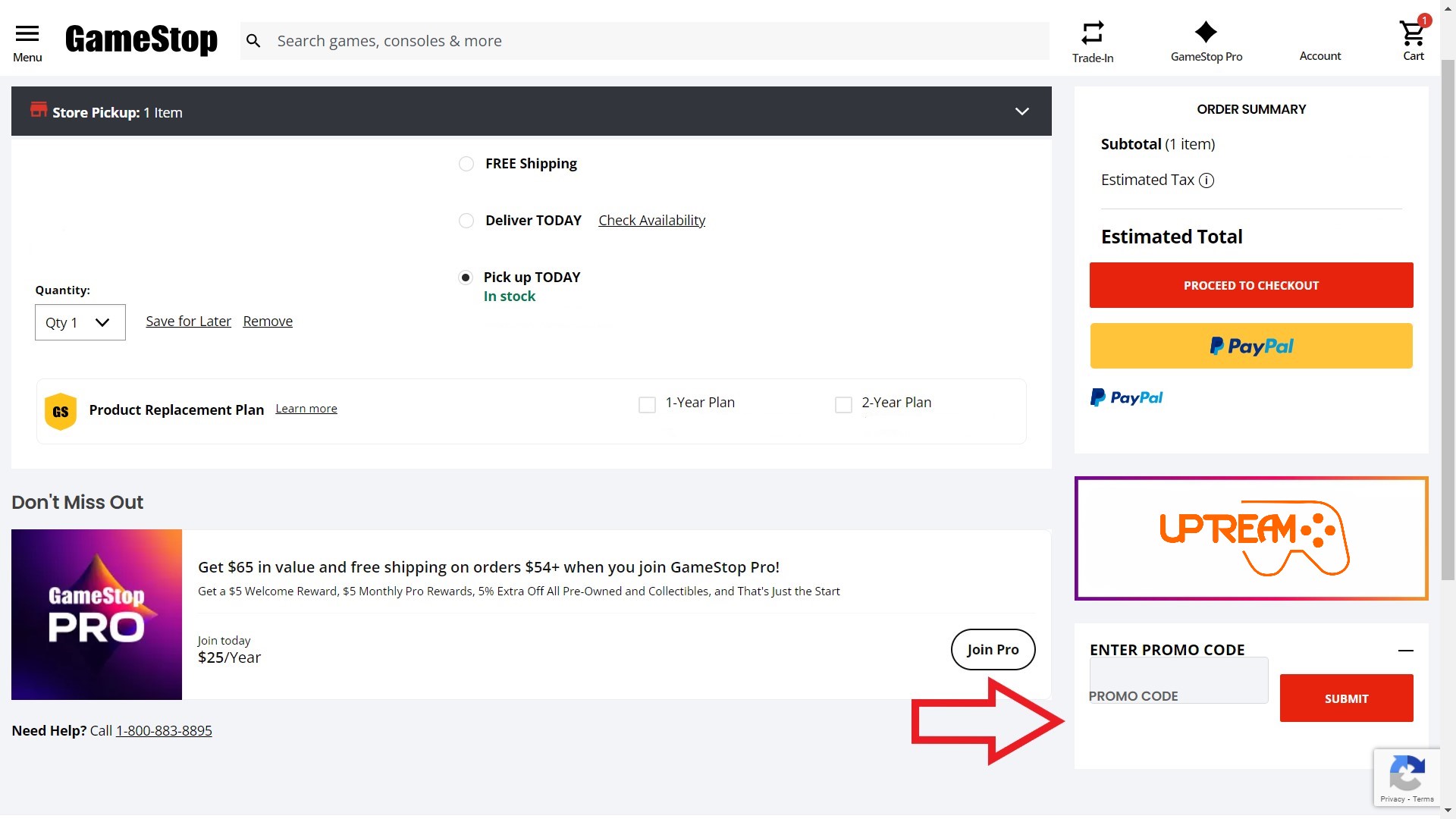The width and height of the screenshot is (1456, 819).
Task: Pay with the yellow PayPal button
Action: click(x=1251, y=346)
